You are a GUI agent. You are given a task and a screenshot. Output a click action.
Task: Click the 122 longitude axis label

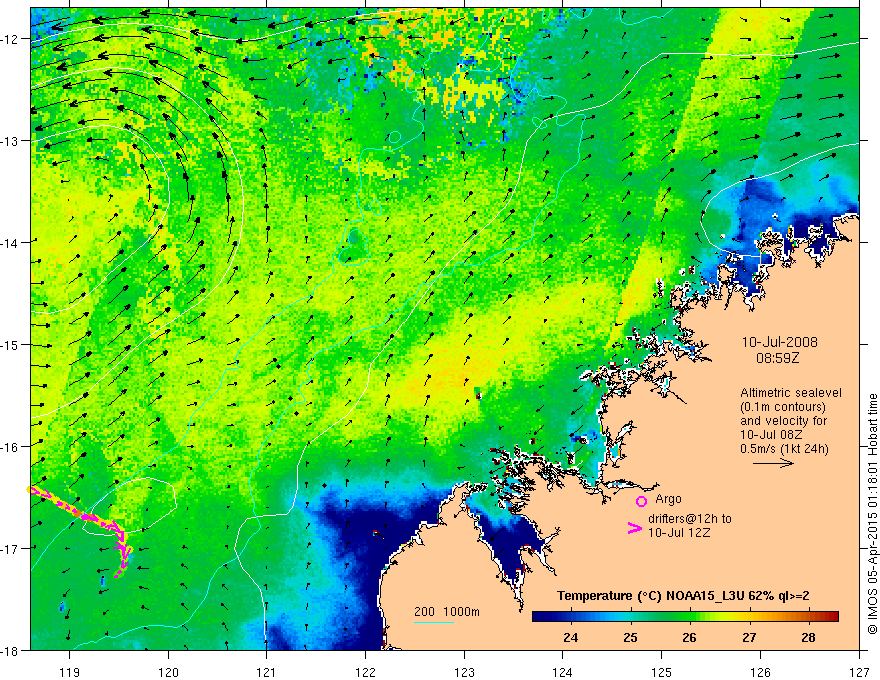tap(365, 672)
